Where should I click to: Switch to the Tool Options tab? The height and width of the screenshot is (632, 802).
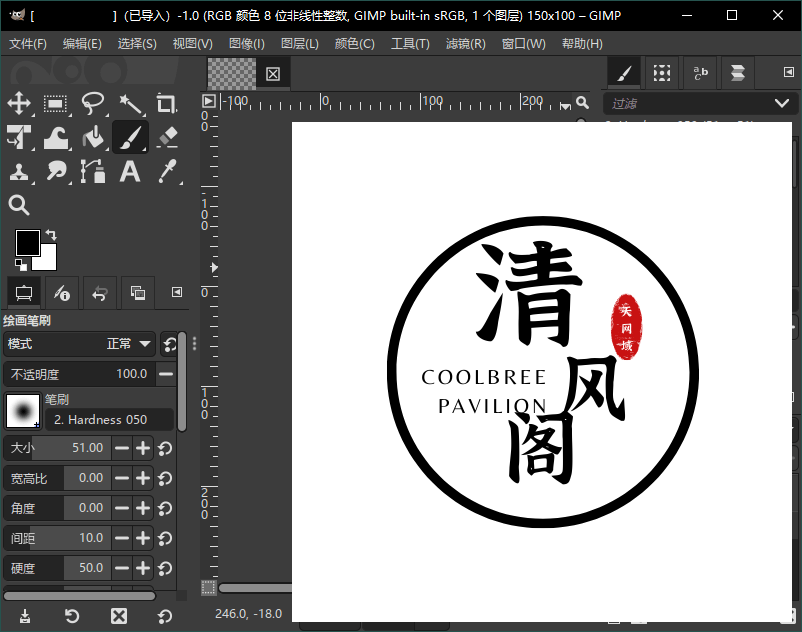[24, 293]
